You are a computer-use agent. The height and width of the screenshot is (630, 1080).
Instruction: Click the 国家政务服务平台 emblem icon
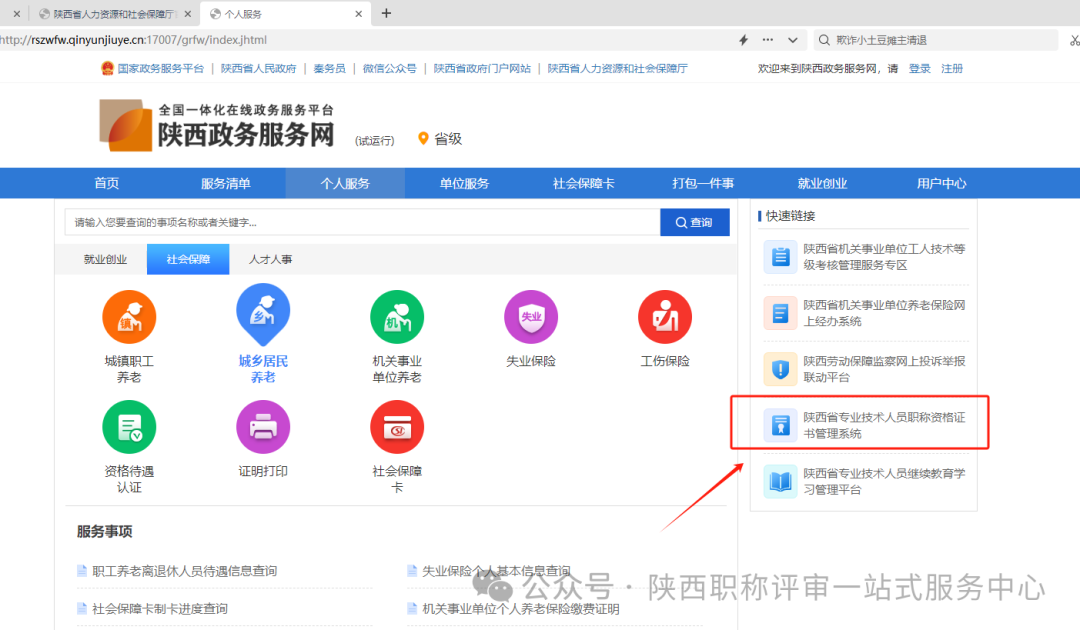pos(107,68)
